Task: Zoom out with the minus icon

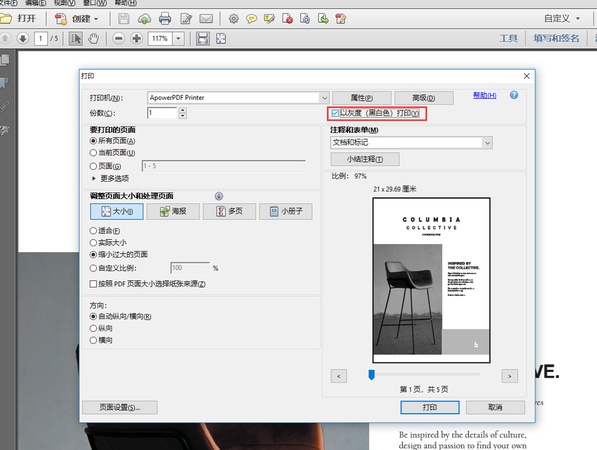Action: 119,38
